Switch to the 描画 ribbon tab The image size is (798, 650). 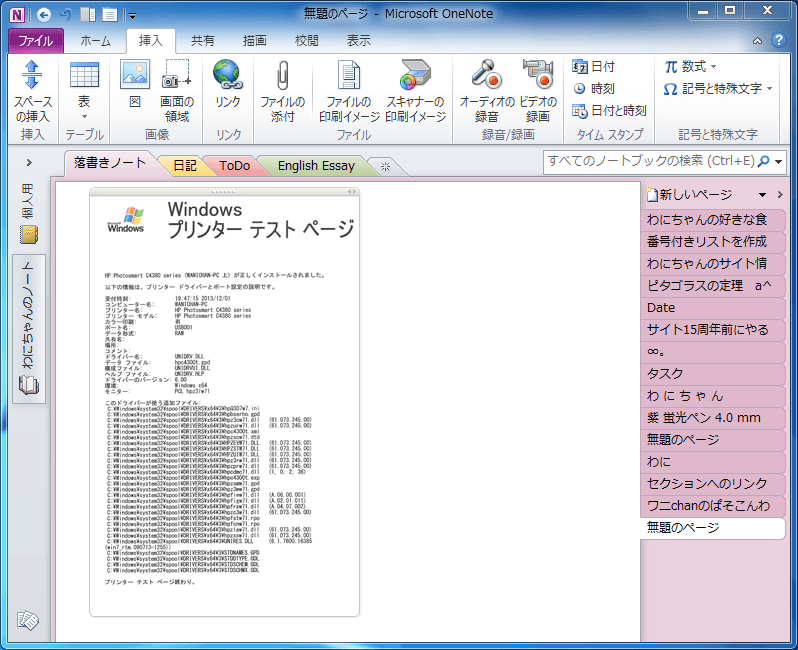click(254, 41)
